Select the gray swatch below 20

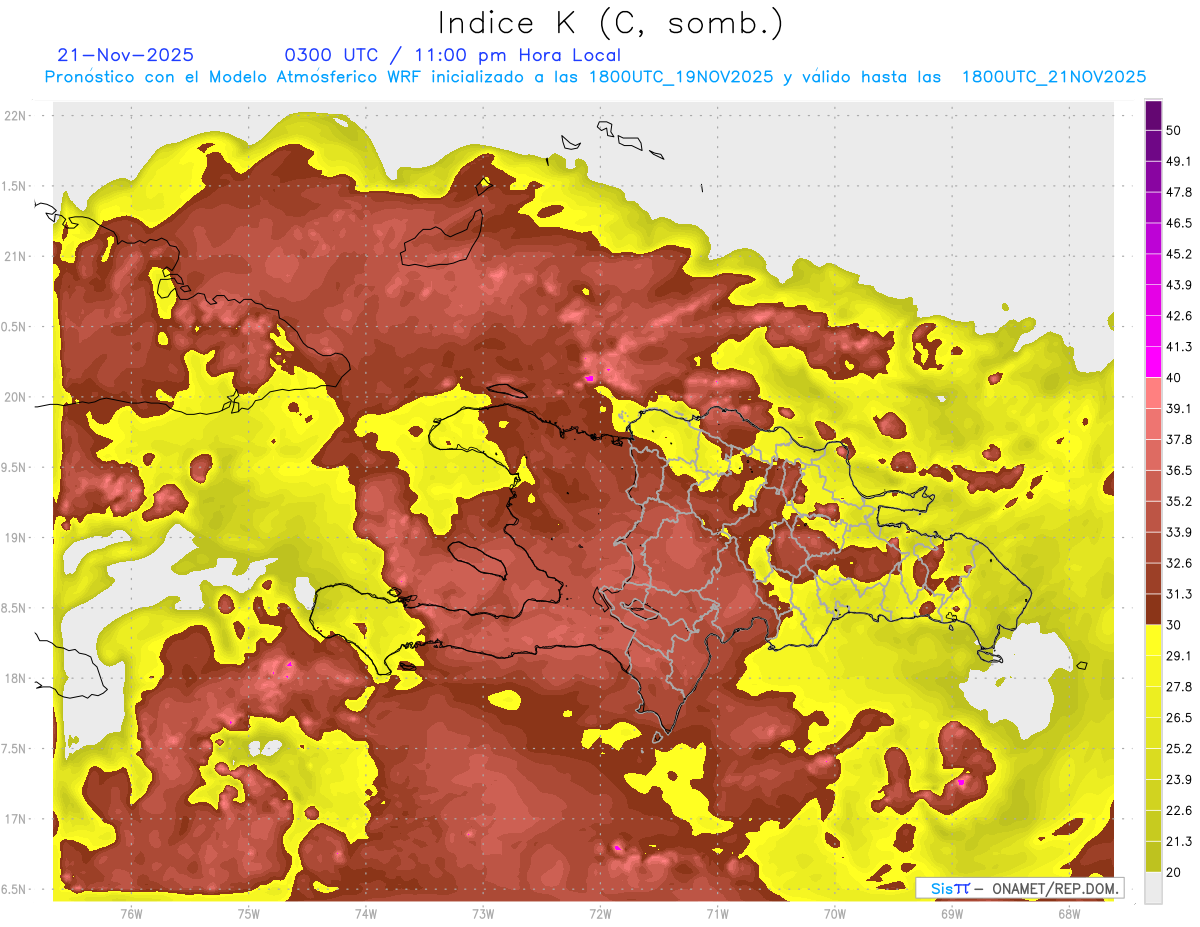pyautogui.click(x=1153, y=887)
